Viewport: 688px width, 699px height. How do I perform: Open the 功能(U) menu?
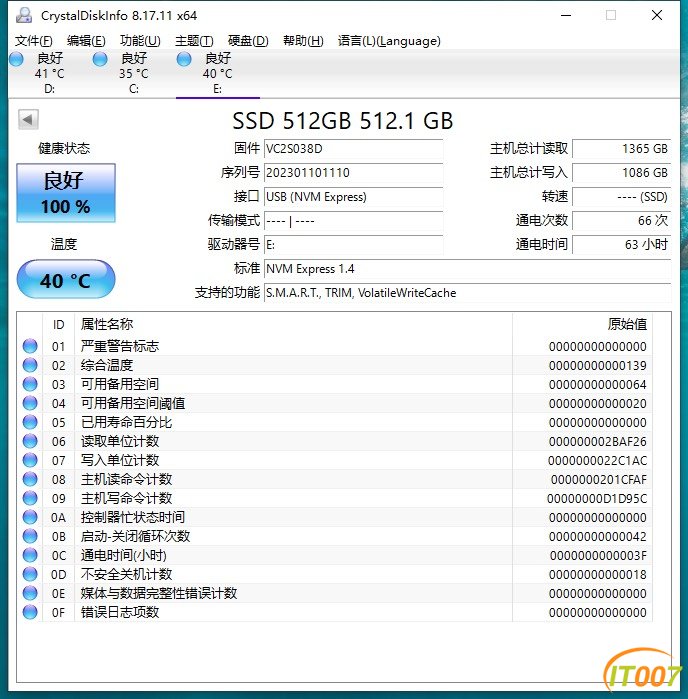(140, 41)
